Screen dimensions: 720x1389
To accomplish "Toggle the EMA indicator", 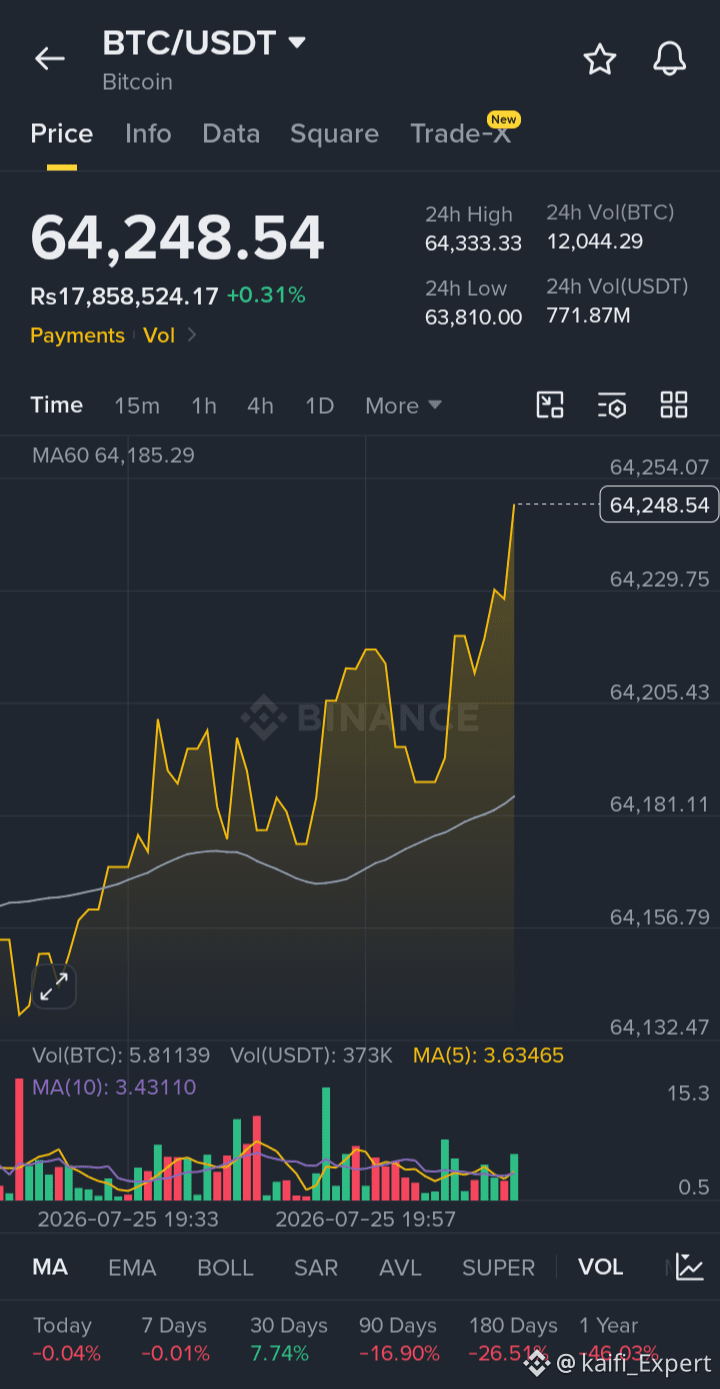I will (x=132, y=1267).
